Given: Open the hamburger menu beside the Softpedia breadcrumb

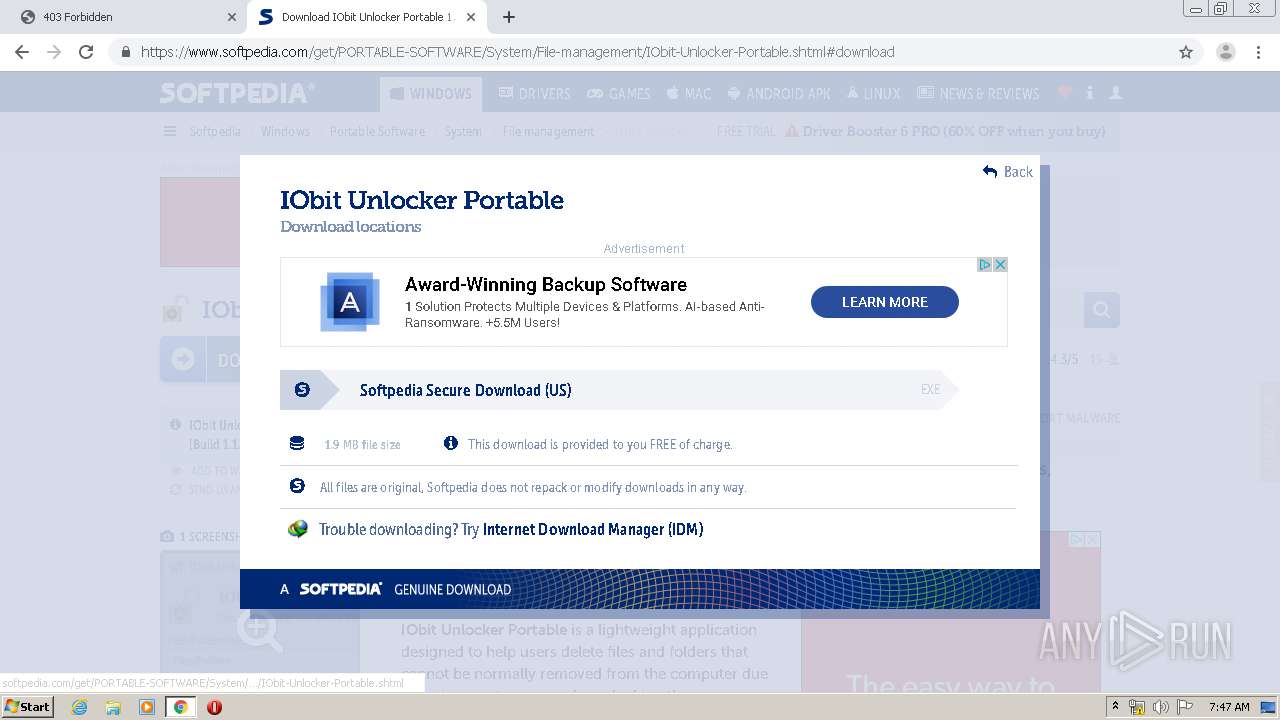Looking at the screenshot, I should 170,131.
